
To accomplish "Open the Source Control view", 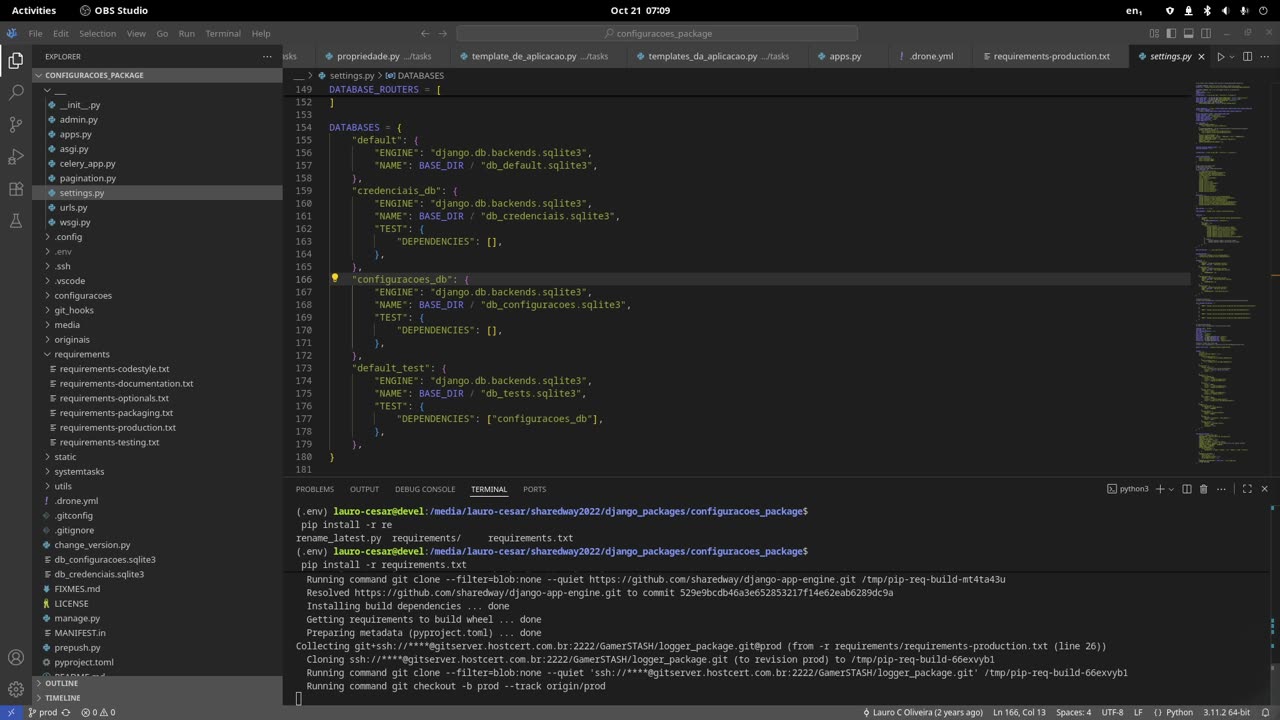I will point(16,125).
